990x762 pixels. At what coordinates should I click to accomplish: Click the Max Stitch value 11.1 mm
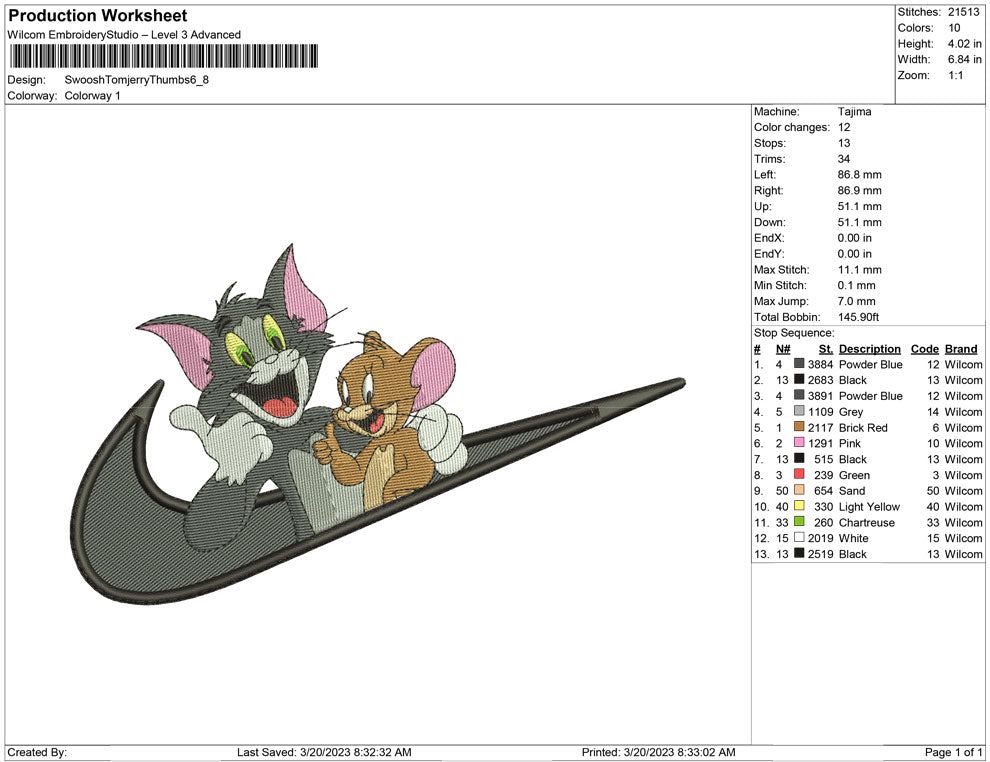click(859, 270)
